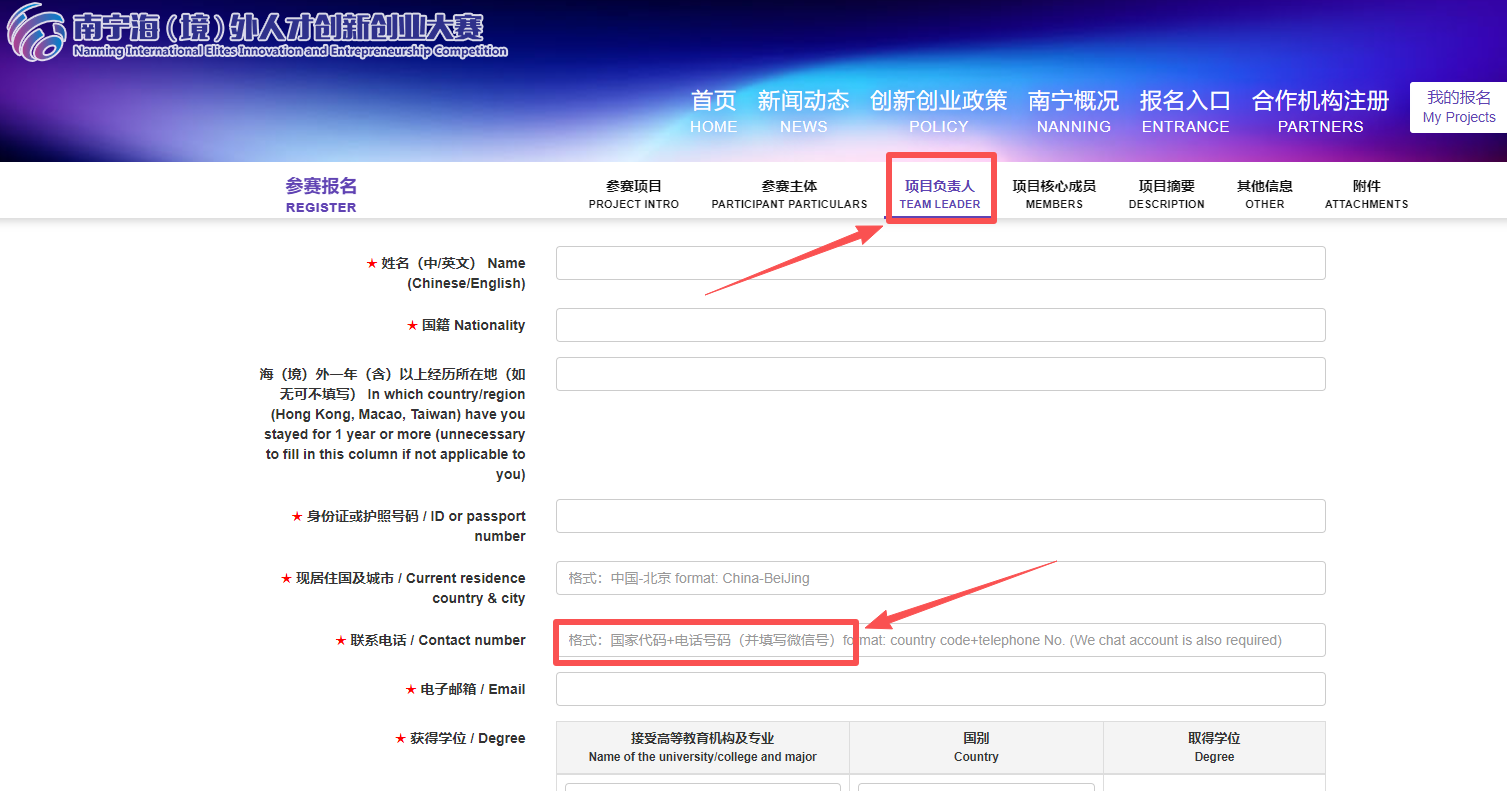Image resolution: width=1507 pixels, height=791 pixels.
Task: Click the 电子邮箱 / Email label
Action: tap(465, 689)
